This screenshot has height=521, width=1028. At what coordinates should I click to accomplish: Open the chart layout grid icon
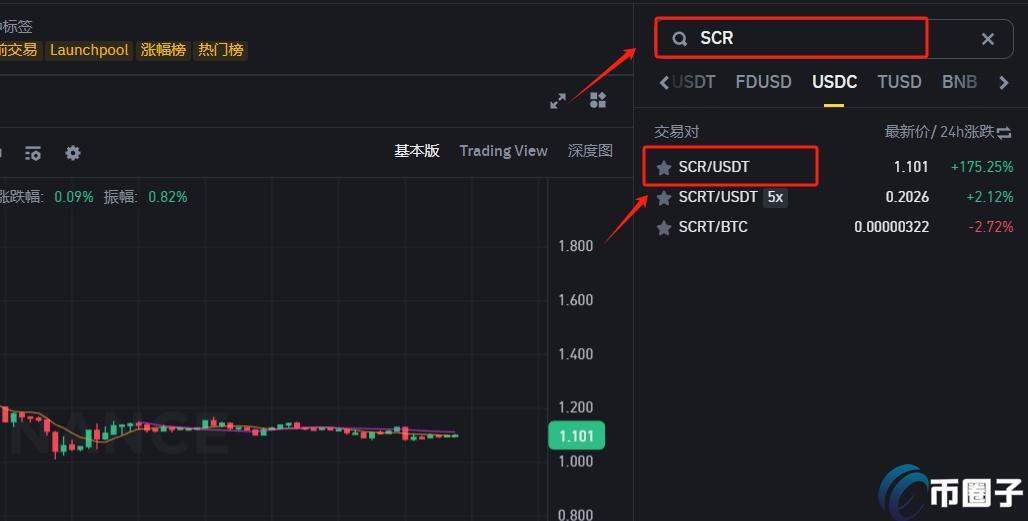point(598,100)
